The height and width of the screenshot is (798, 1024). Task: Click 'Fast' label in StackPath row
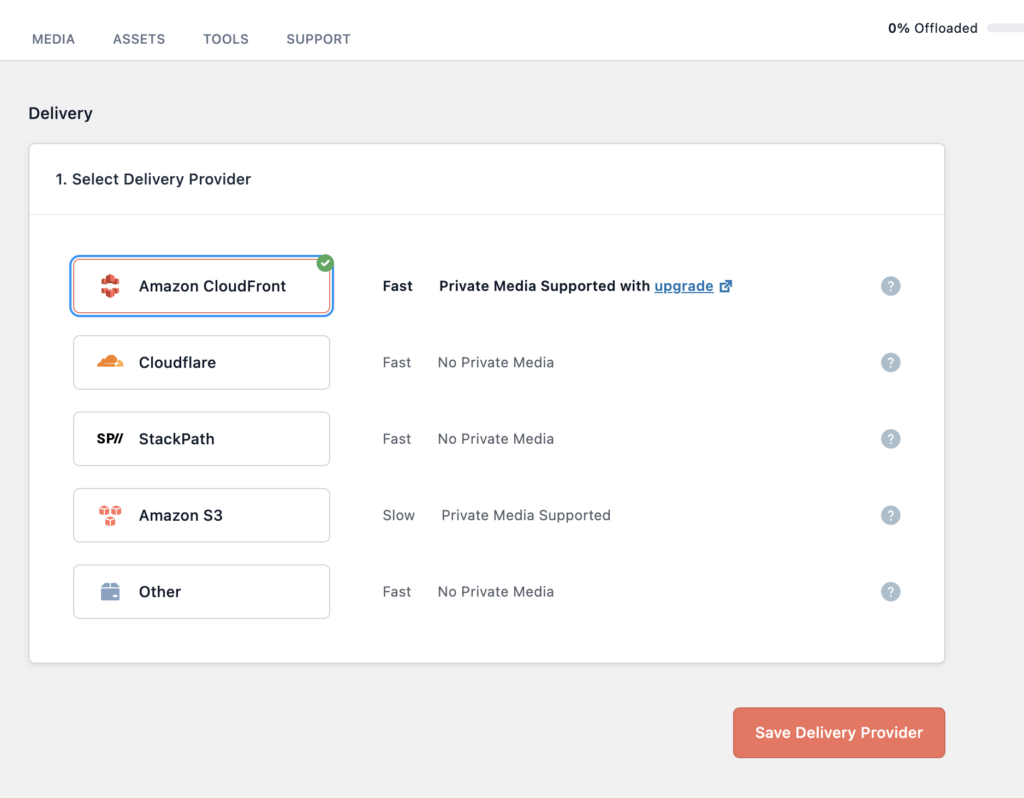pos(396,439)
